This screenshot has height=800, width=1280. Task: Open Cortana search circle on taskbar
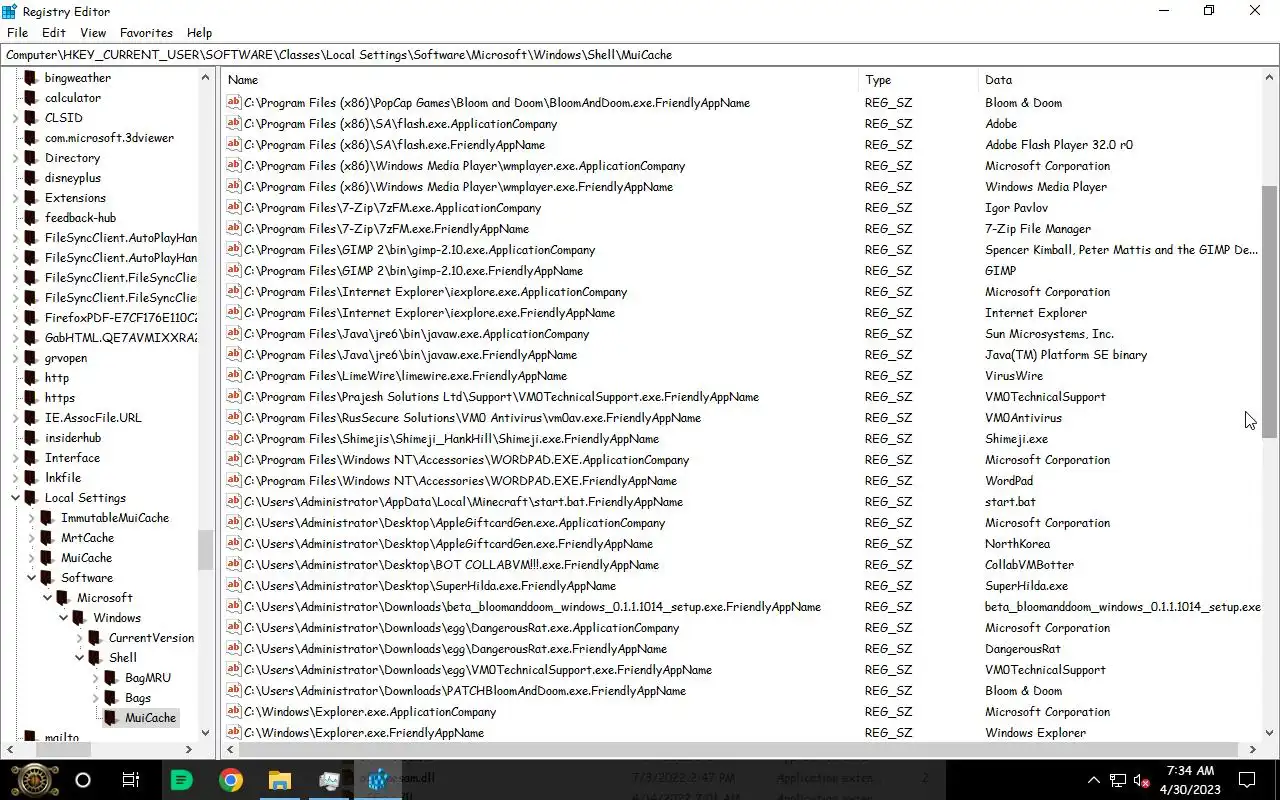pos(83,780)
